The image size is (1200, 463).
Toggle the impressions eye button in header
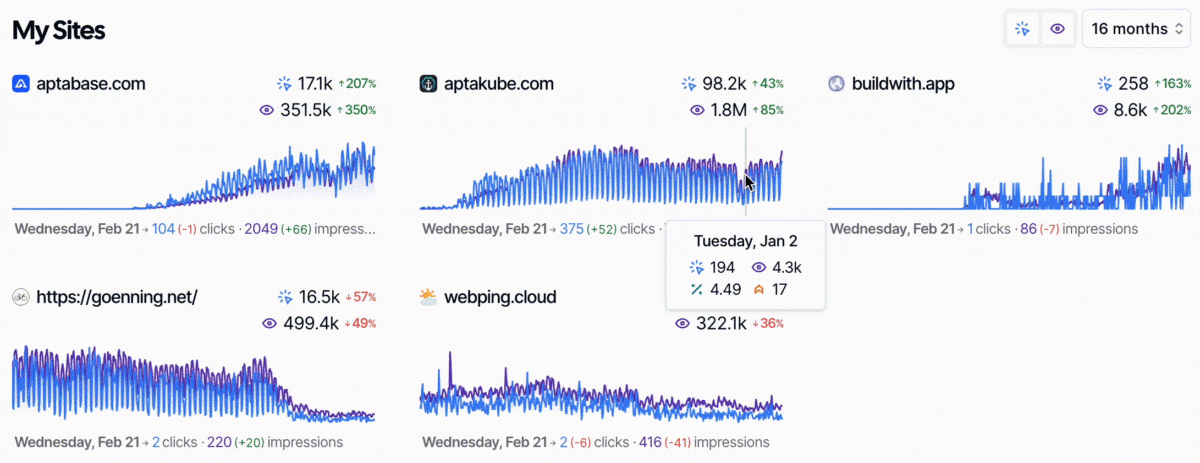pos(1057,29)
